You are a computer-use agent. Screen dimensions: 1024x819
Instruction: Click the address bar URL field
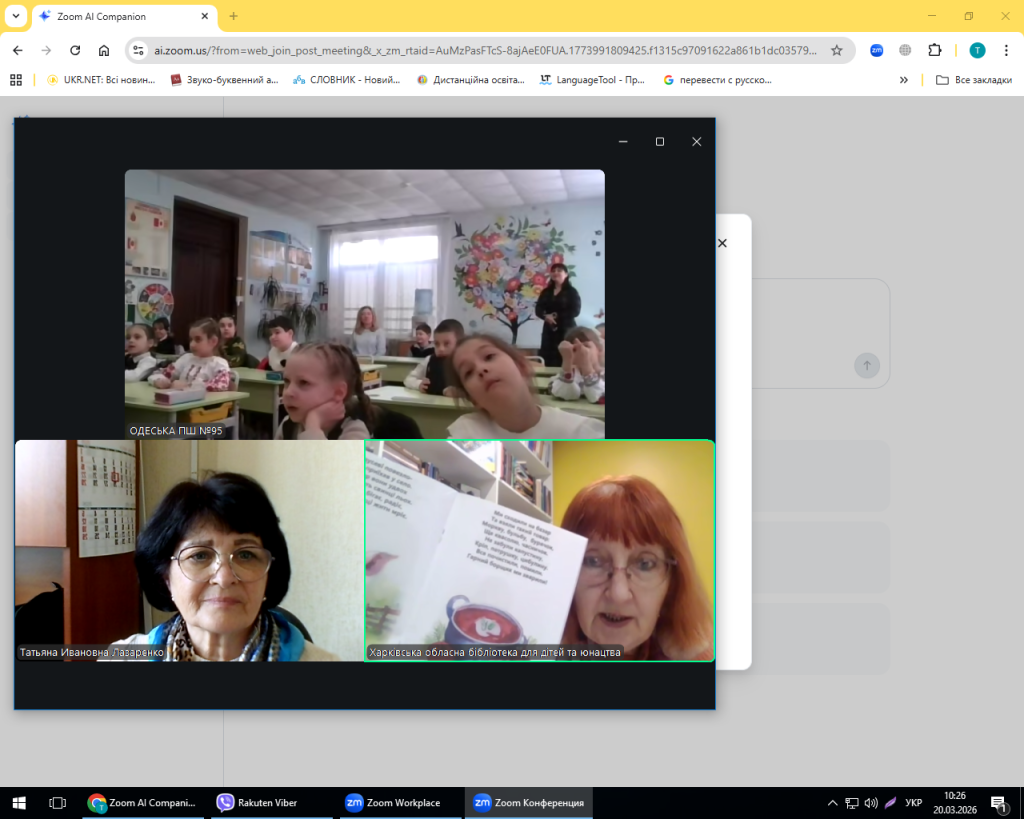pos(480,50)
